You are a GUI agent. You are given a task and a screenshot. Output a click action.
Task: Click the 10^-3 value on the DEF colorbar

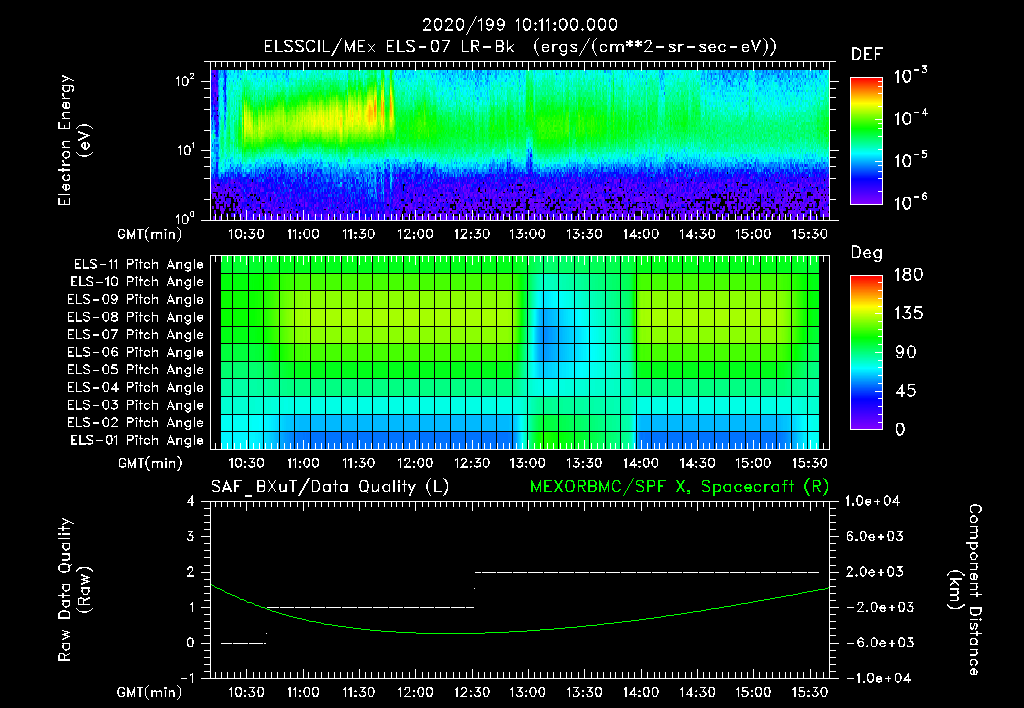[x=910, y=76]
